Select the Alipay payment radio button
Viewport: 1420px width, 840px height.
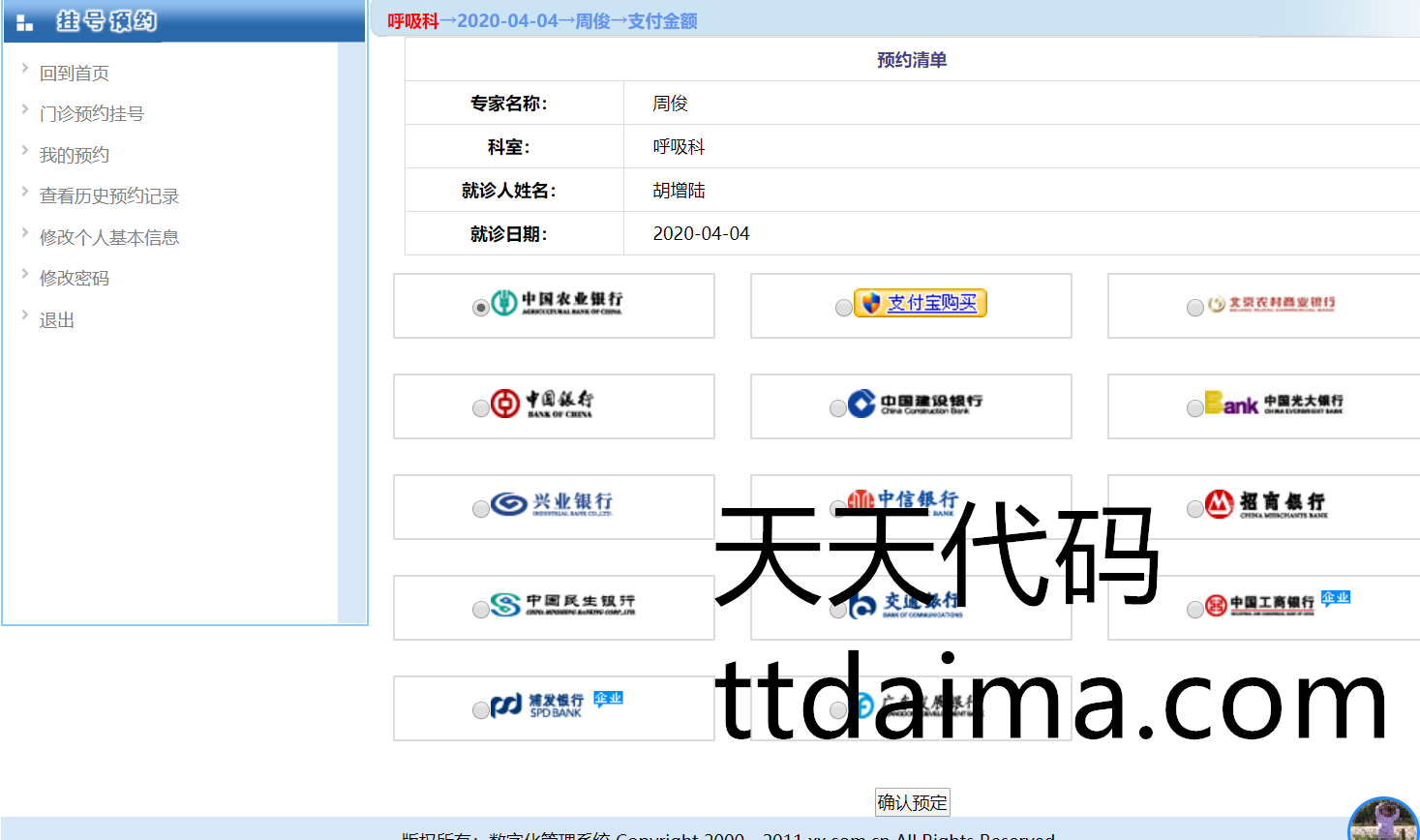click(844, 308)
